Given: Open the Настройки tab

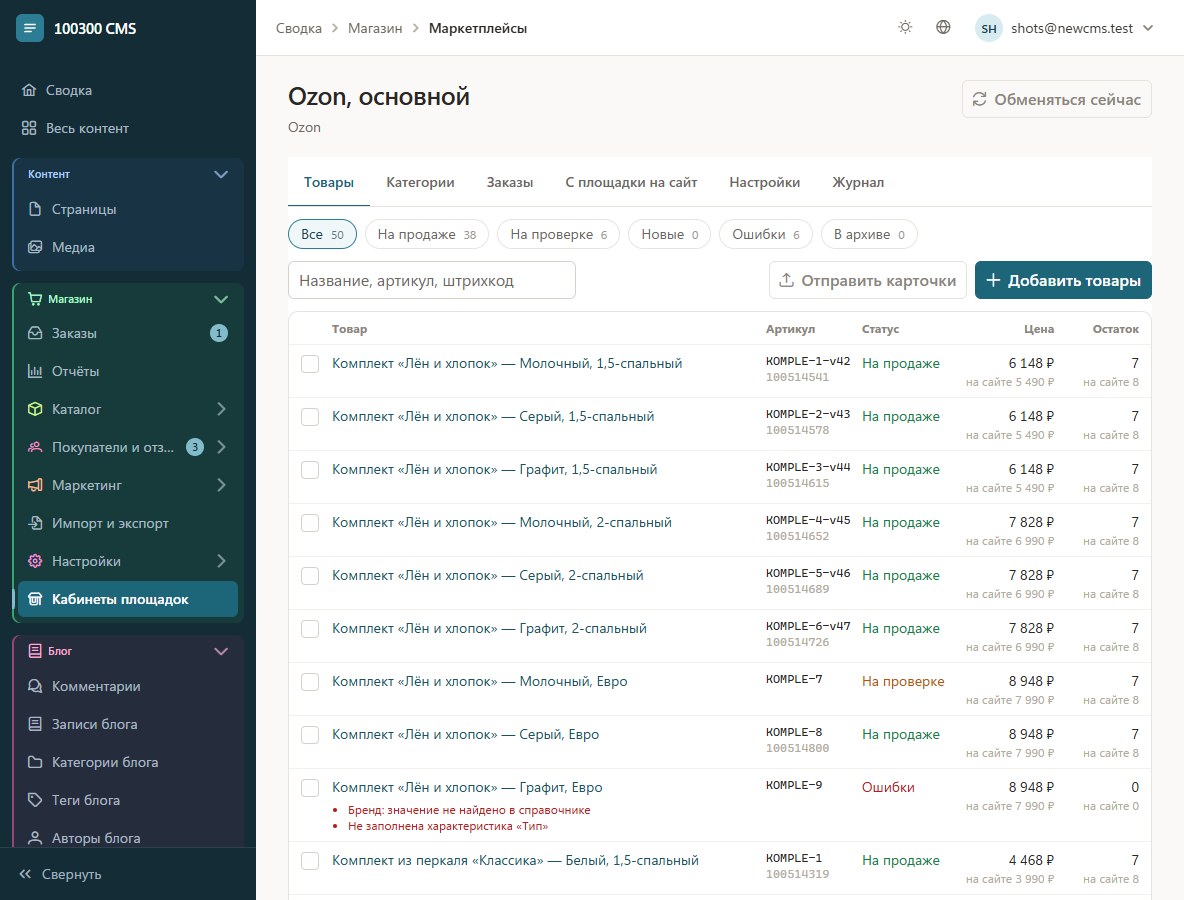Looking at the screenshot, I should click(764, 182).
